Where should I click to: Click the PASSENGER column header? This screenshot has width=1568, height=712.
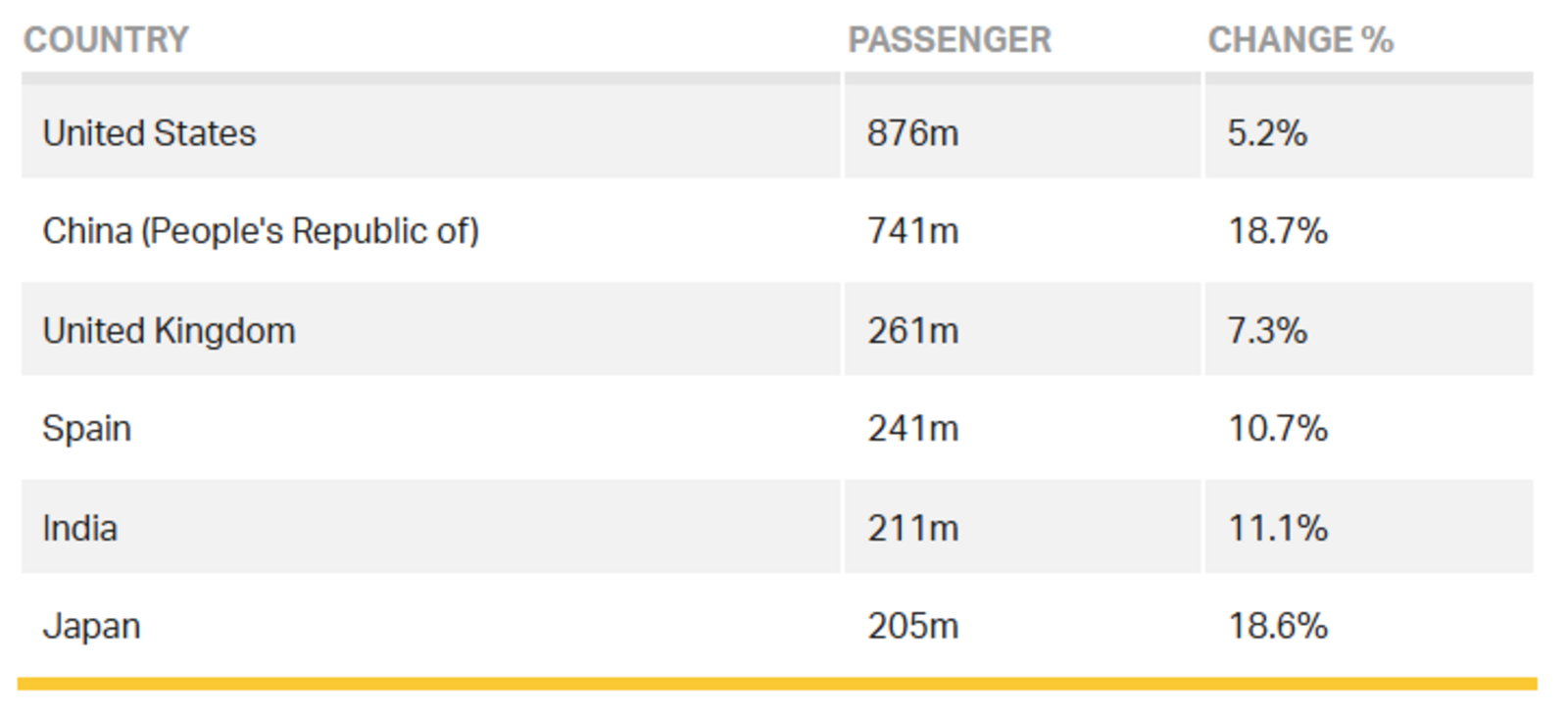(949, 40)
